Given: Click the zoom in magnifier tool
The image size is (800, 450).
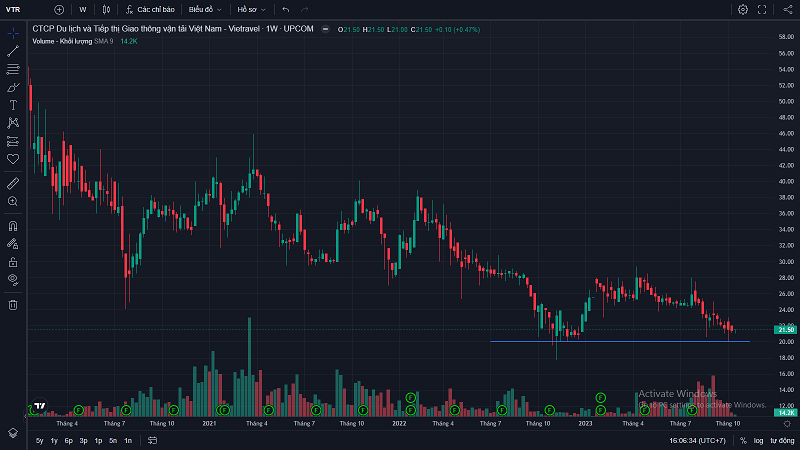Looking at the screenshot, I should (x=13, y=201).
